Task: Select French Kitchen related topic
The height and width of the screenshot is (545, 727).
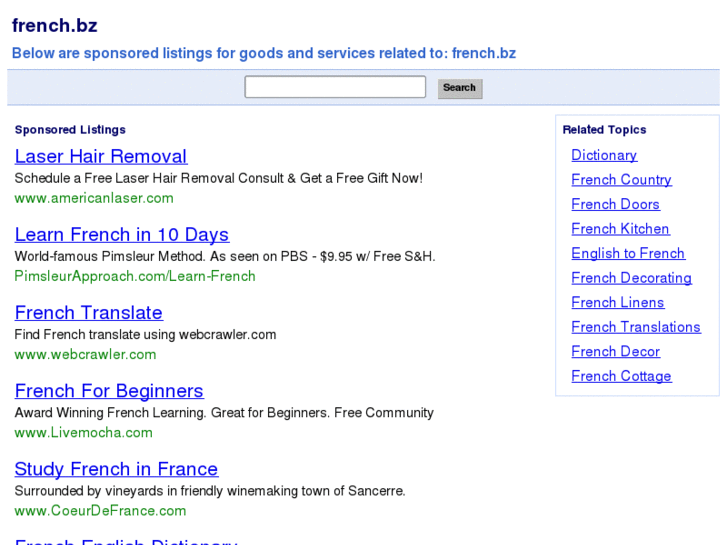Action: pyautogui.click(x=620, y=229)
